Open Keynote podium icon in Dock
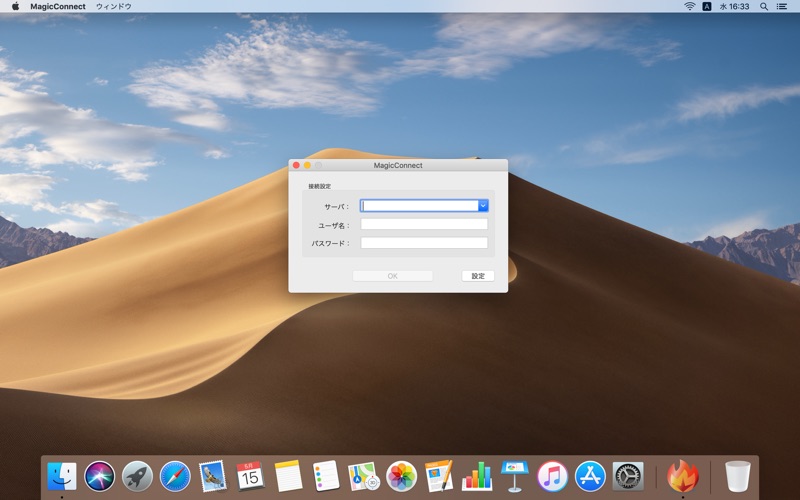This screenshot has height=500, width=800. (515, 476)
